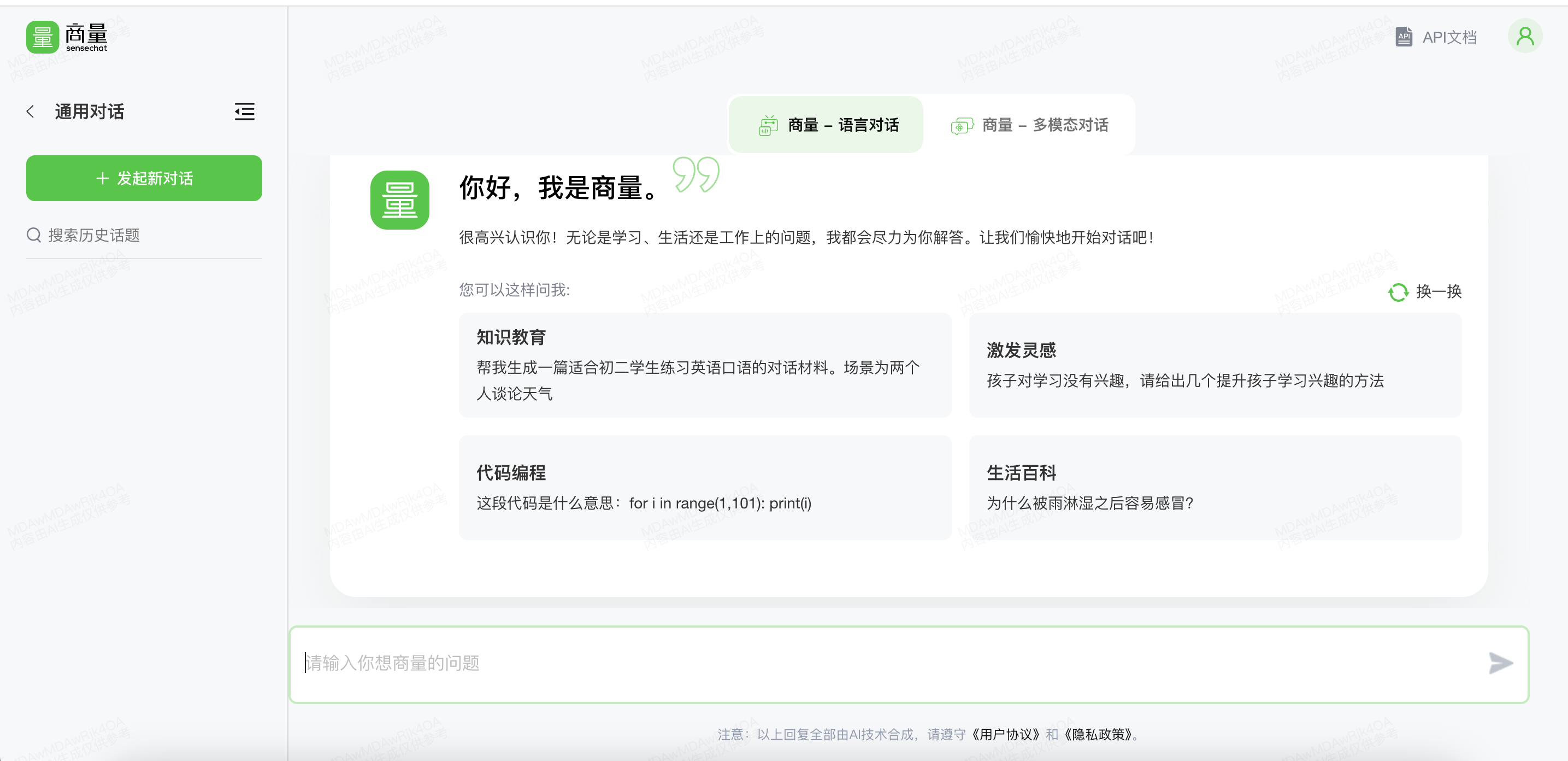
Task: Click the SenseChat logo icon
Action: pos(43,37)
